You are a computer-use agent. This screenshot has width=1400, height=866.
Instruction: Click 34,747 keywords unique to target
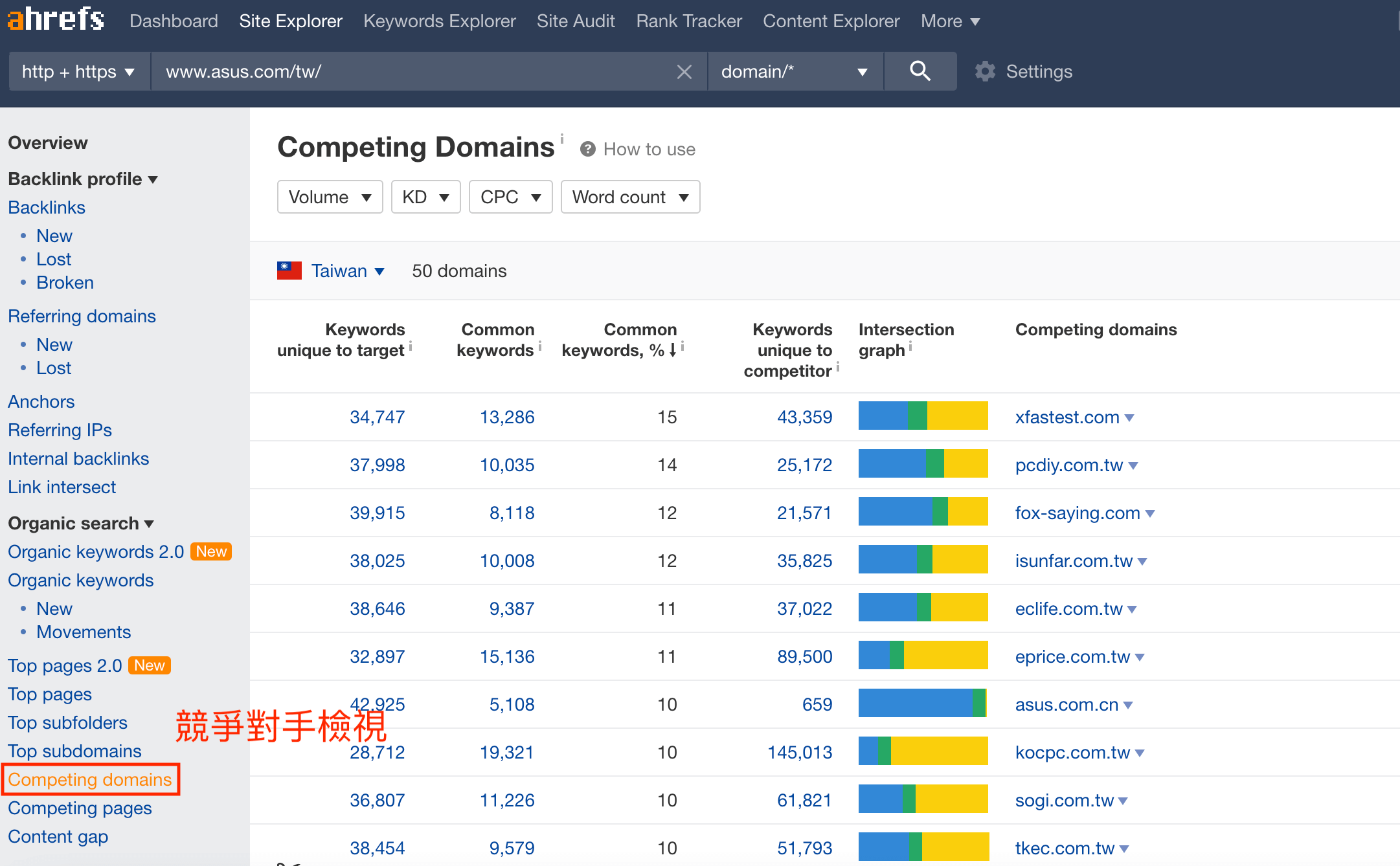click(x=378, y=417)
